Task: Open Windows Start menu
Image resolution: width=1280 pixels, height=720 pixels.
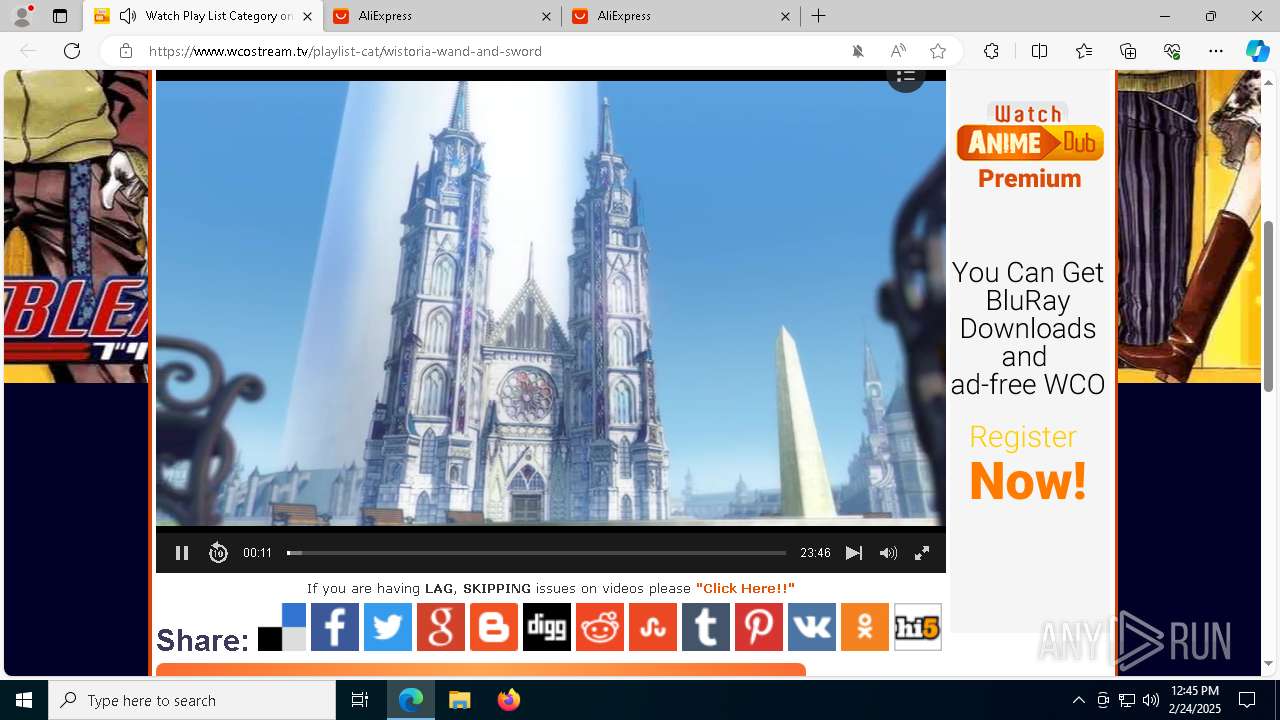Action: [24, 700]
